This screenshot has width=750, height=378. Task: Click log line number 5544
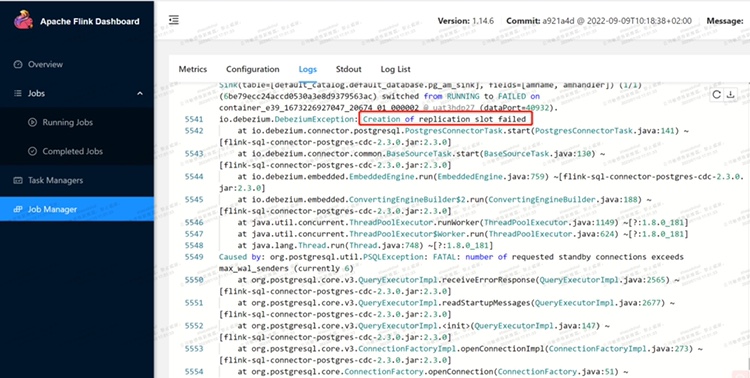tap(194, 177)
